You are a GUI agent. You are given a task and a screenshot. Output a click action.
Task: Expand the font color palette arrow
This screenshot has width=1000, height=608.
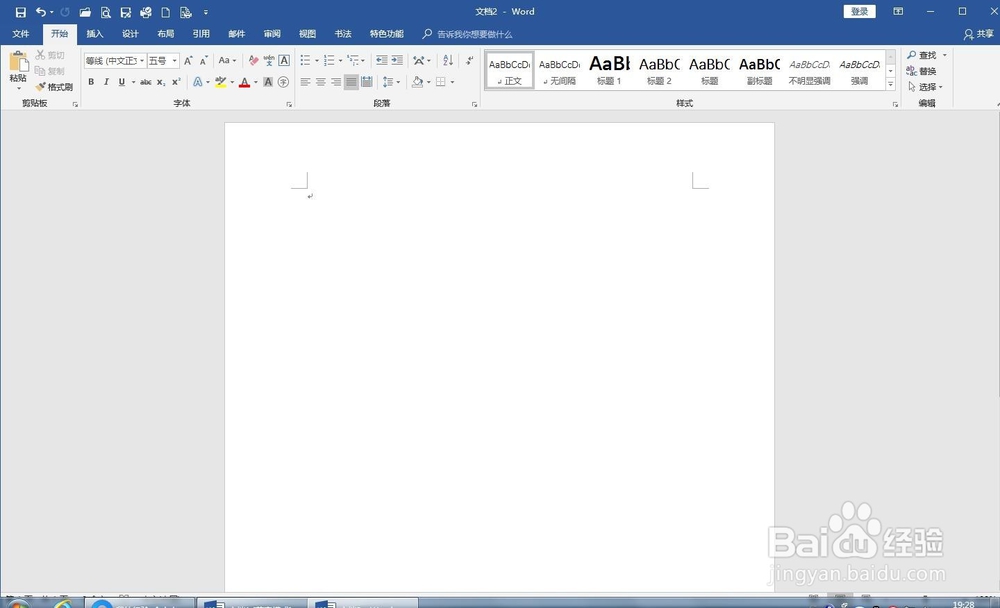(x=256, y=82)
